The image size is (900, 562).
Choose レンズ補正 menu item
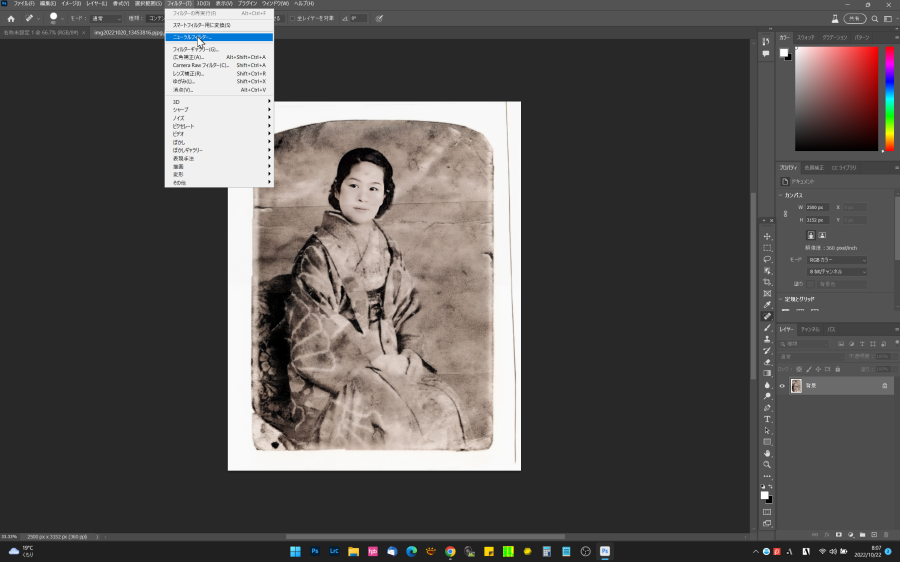tap(219, 73)
